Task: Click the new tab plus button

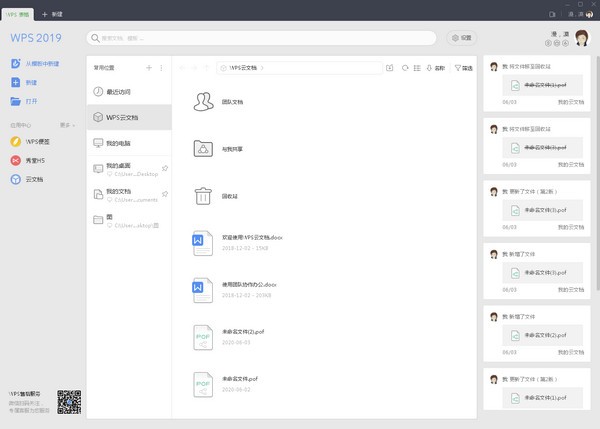Action: 44,14
